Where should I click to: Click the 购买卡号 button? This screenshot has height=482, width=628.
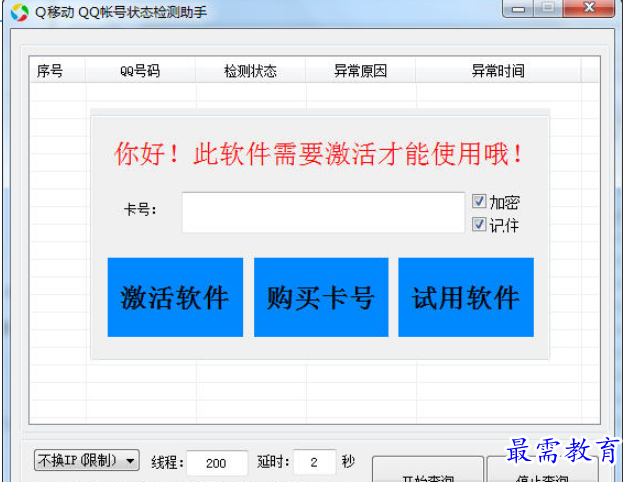click(x=321, y=297)
